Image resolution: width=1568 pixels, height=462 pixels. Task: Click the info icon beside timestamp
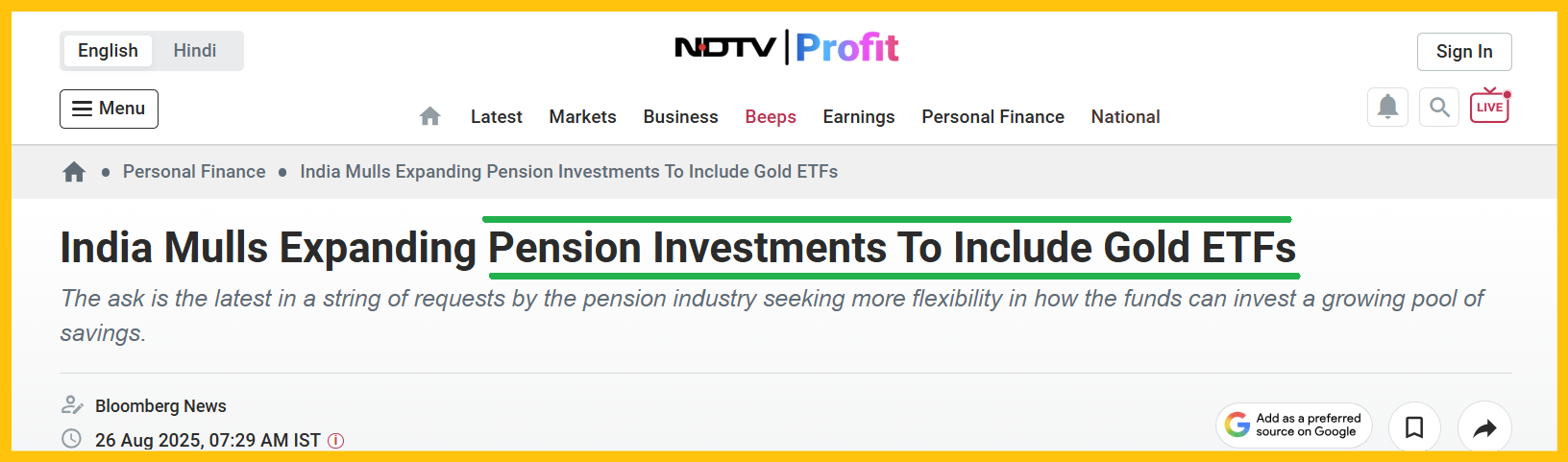pos(335,441)
